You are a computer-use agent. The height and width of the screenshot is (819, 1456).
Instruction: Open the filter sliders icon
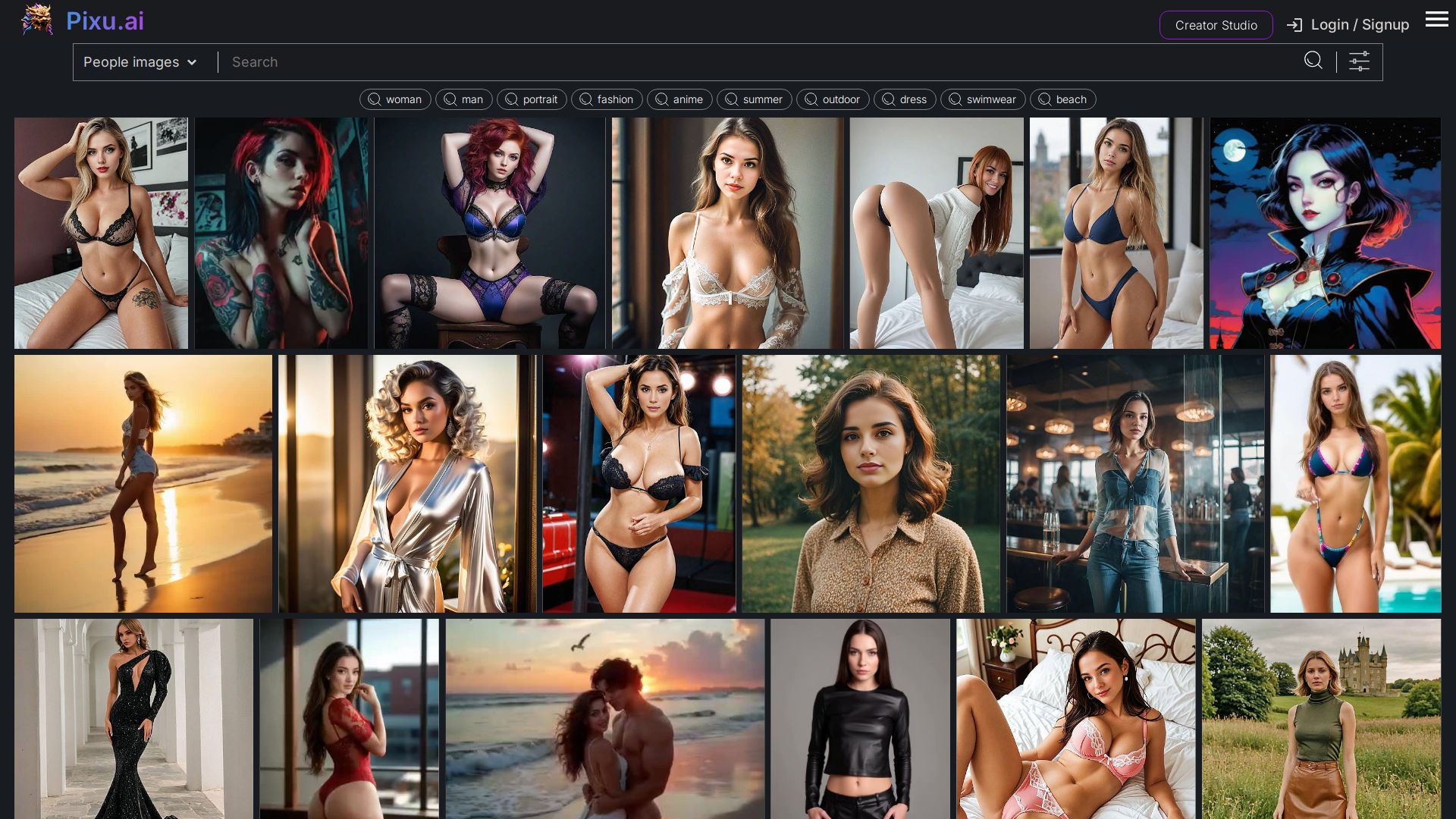pos(1359,61)
